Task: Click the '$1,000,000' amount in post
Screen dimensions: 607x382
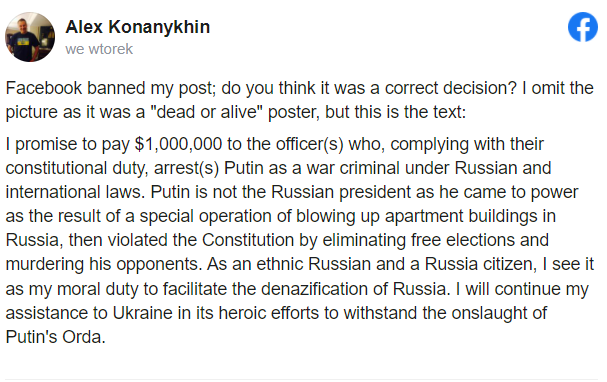Action: (x=178, y=144)
